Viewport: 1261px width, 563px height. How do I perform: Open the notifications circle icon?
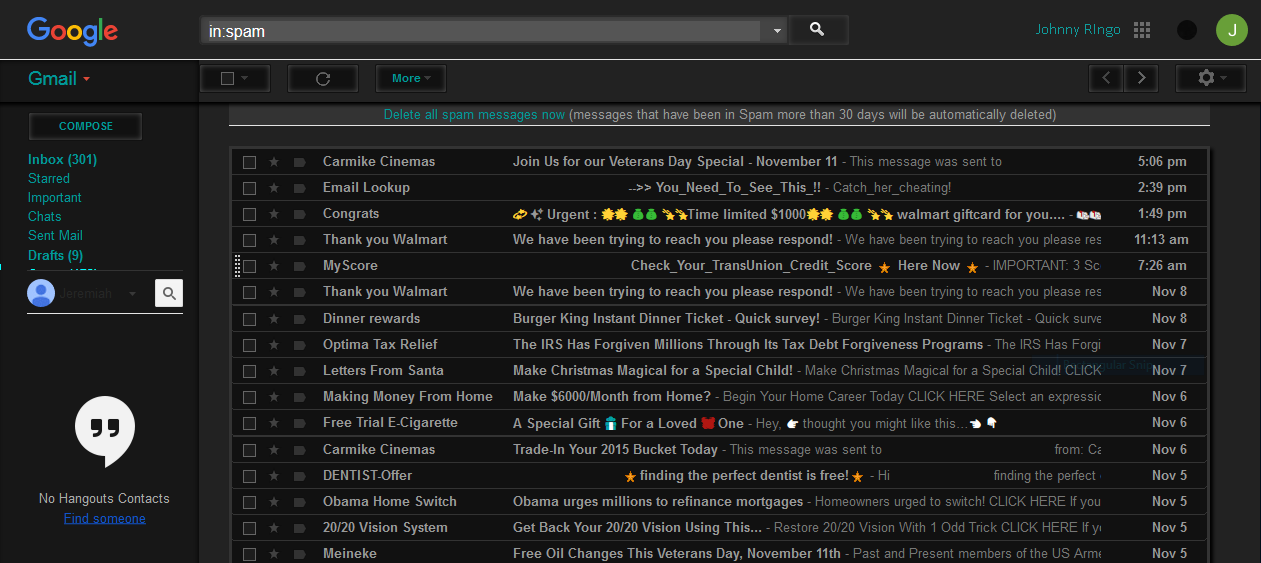(1187, 30)
